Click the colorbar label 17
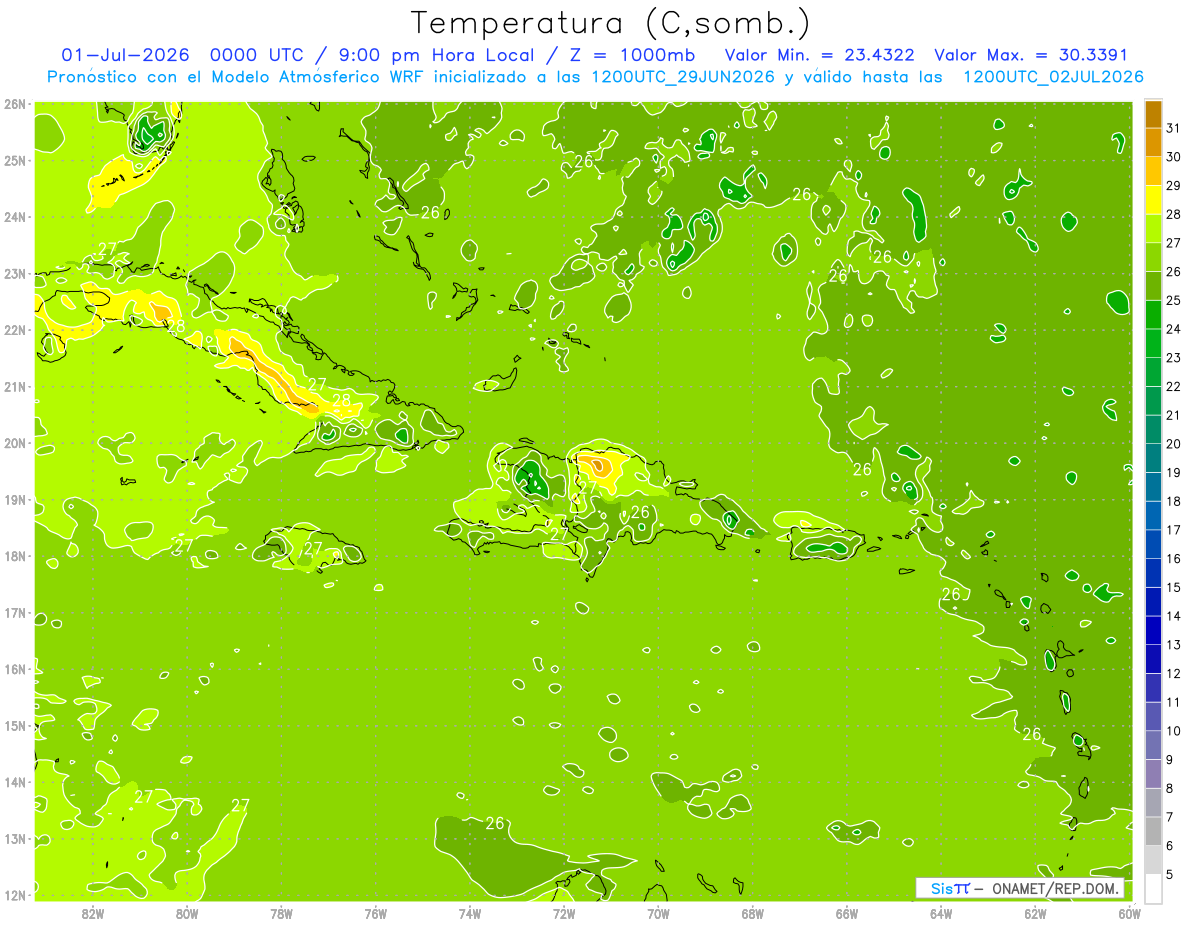 (x=1174, y=530)
